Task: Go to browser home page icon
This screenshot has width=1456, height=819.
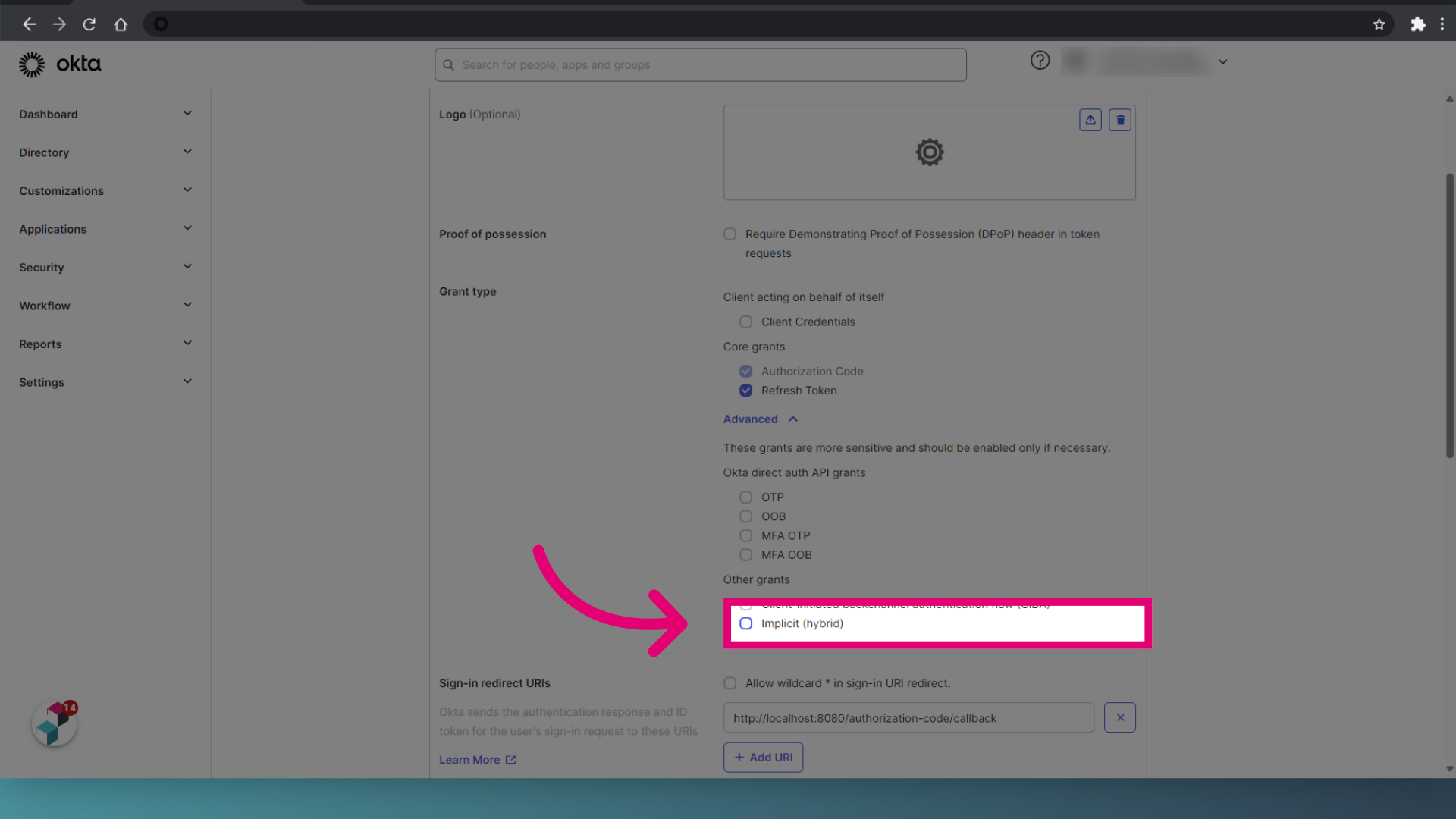Action: click(x=121, y=24)
